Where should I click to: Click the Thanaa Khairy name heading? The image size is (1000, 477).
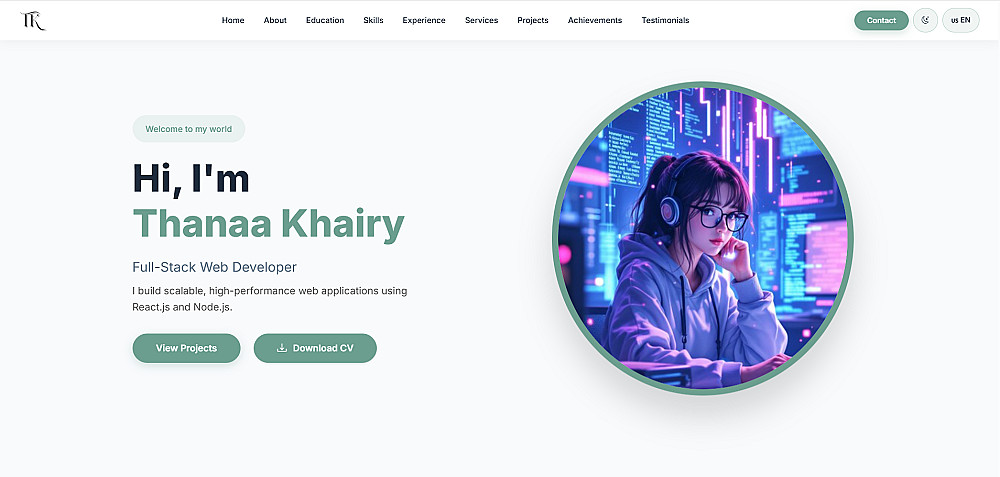click(268, 224)
